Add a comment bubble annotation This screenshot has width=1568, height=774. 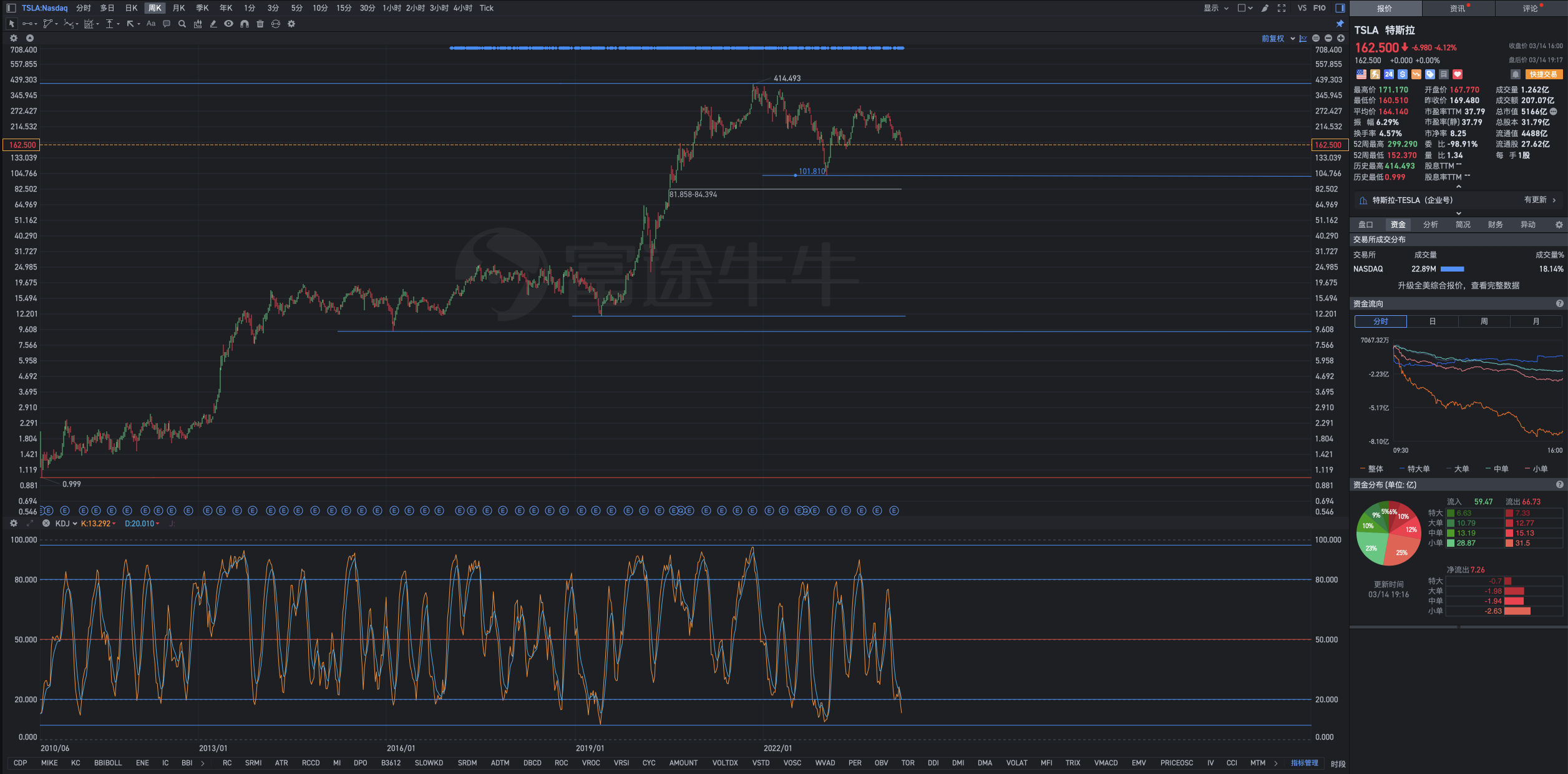tap(167, 24)
